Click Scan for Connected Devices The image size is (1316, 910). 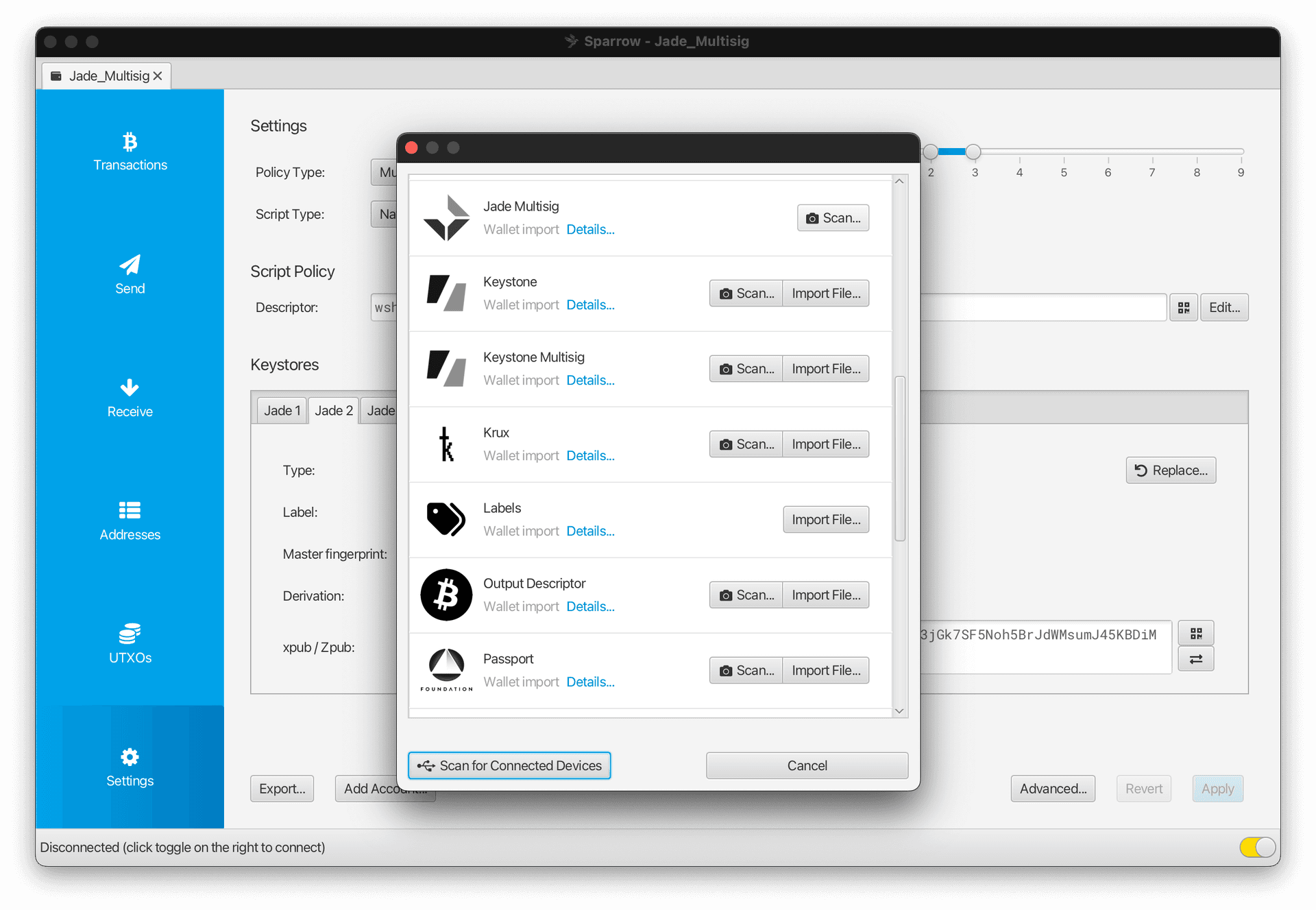[x=509, y=765]
